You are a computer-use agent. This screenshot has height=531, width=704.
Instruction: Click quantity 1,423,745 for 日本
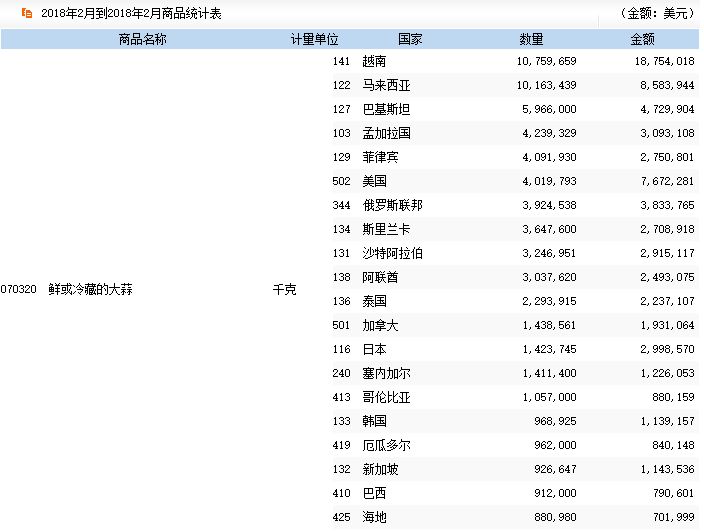coord(550,349)
